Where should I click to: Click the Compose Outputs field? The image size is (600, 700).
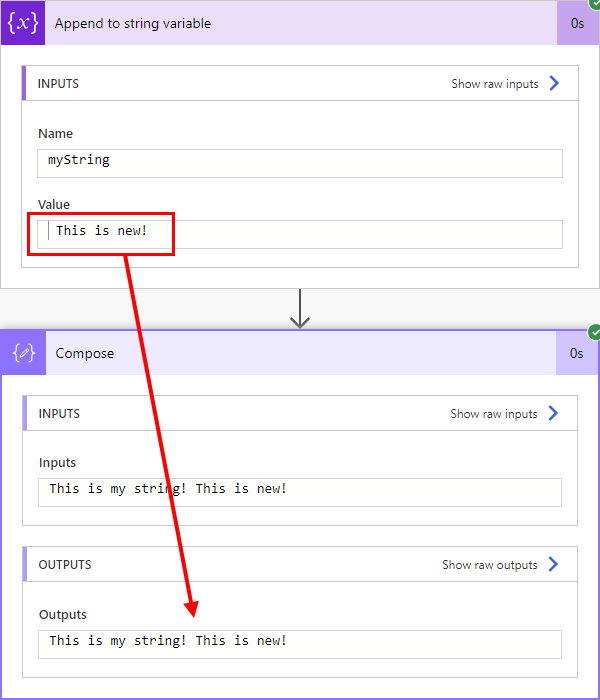coord(300,644)
